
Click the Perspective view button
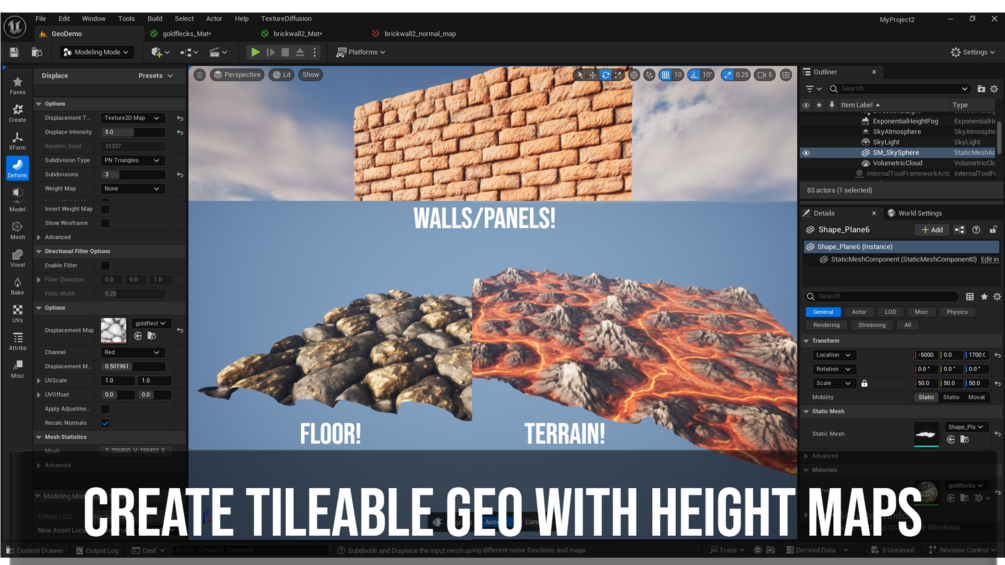click(x=237, y=75)
